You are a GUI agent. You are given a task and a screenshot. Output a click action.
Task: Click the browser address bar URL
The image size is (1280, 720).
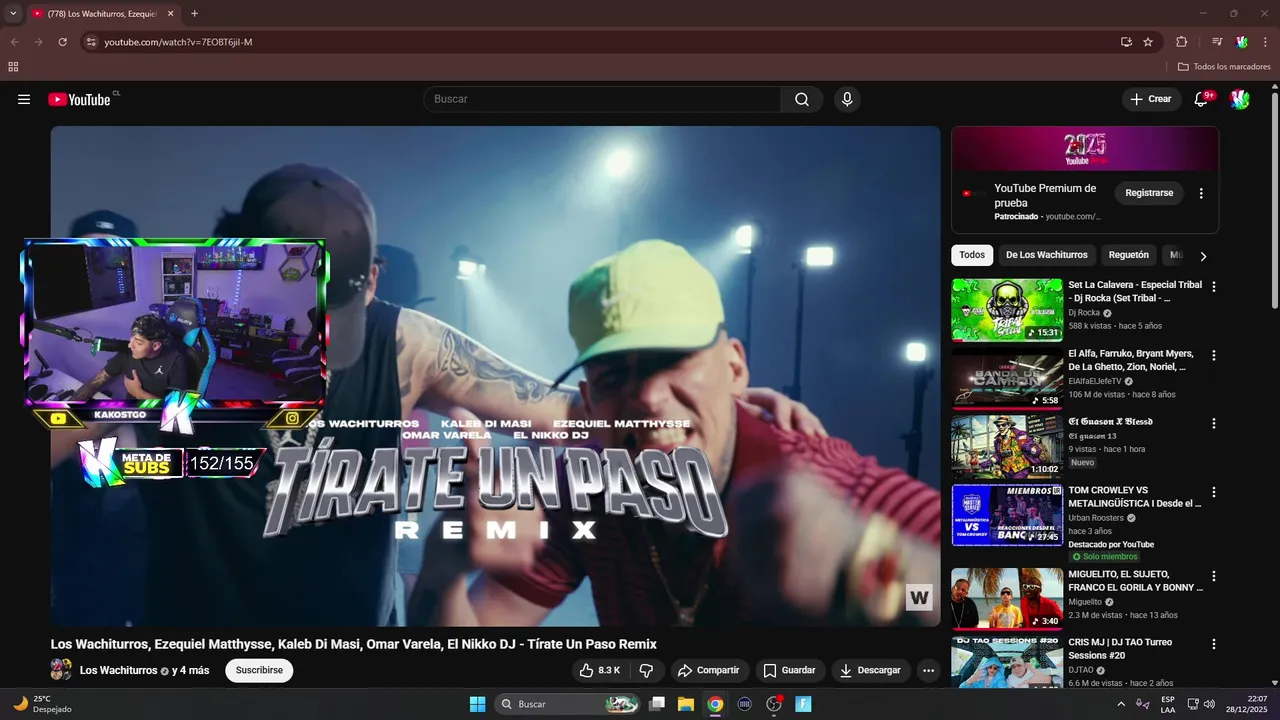[x=178, y=42]
